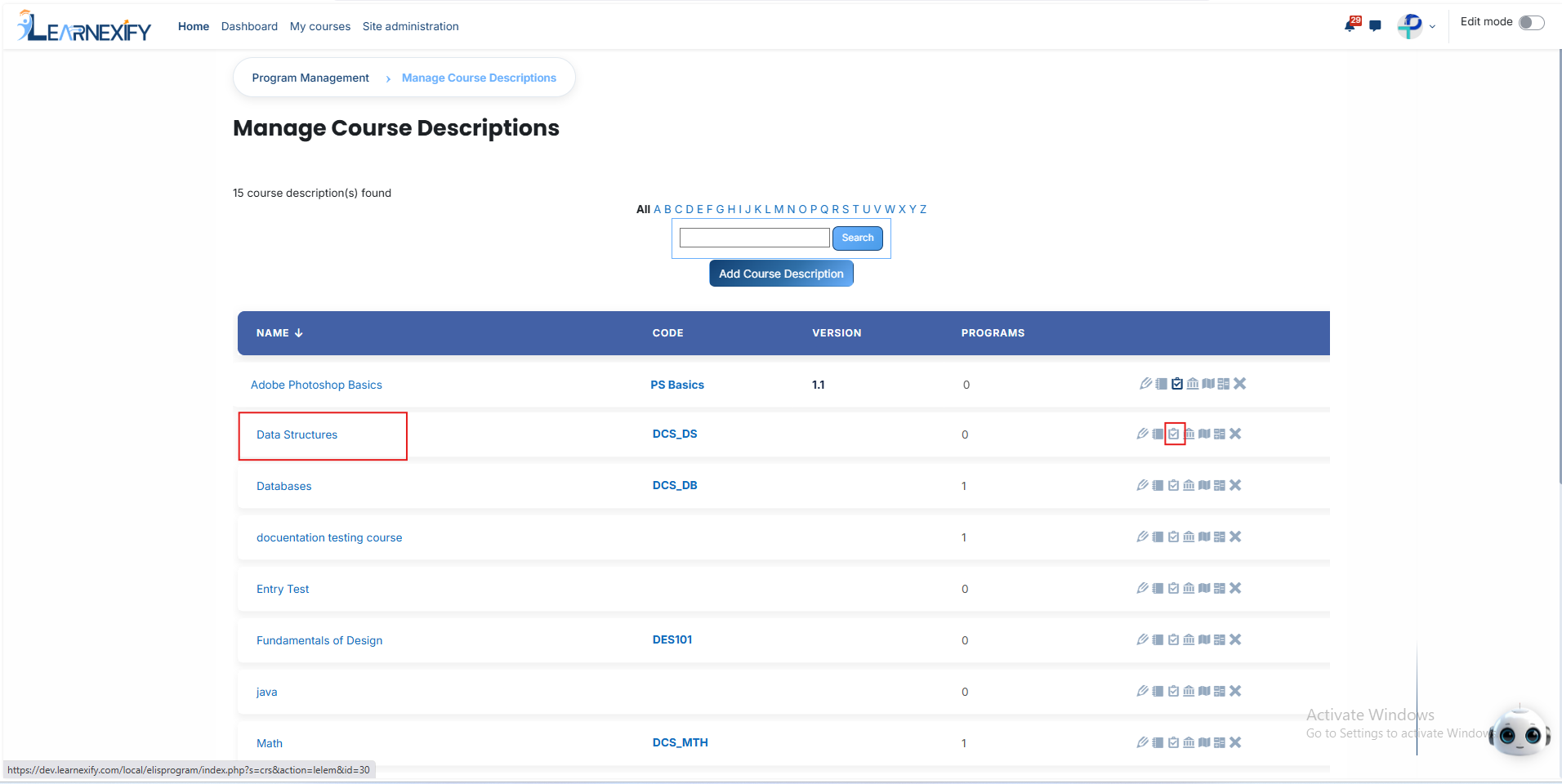
Task: Toggle the Edit mode switch
Action: pos(1532,23)
